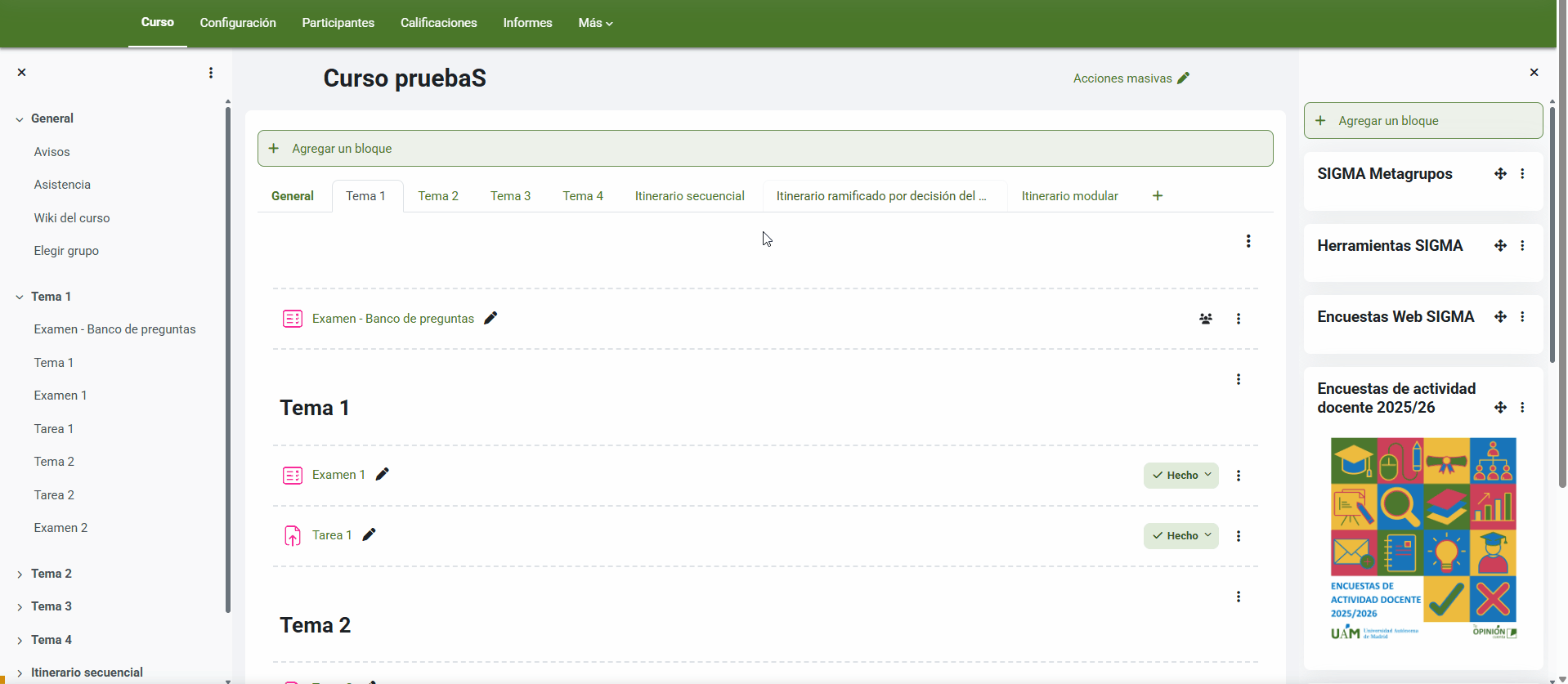Click the pencil icon beside Examen 1
The width and height of the screenshot is (1568, 684).
point(382,475)
